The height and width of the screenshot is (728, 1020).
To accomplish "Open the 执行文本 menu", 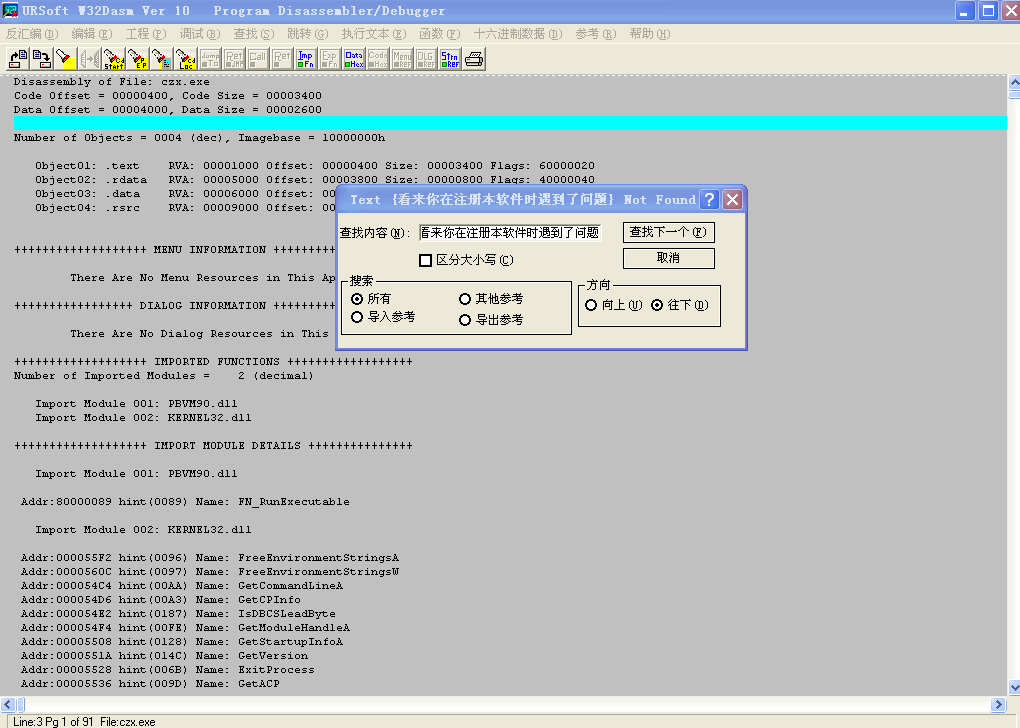I will [x=374, y=34].
